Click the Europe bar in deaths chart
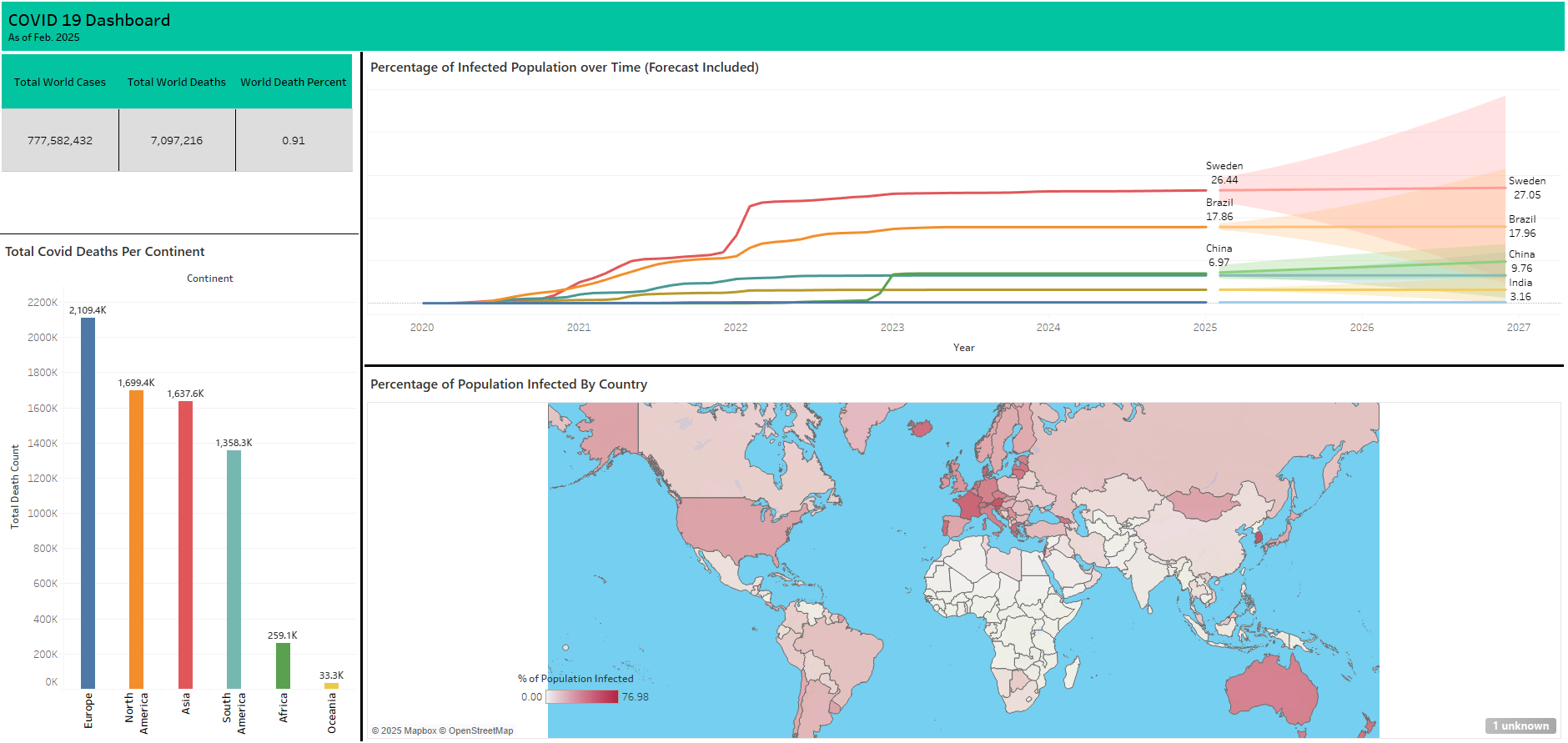 tap(88, 502)
